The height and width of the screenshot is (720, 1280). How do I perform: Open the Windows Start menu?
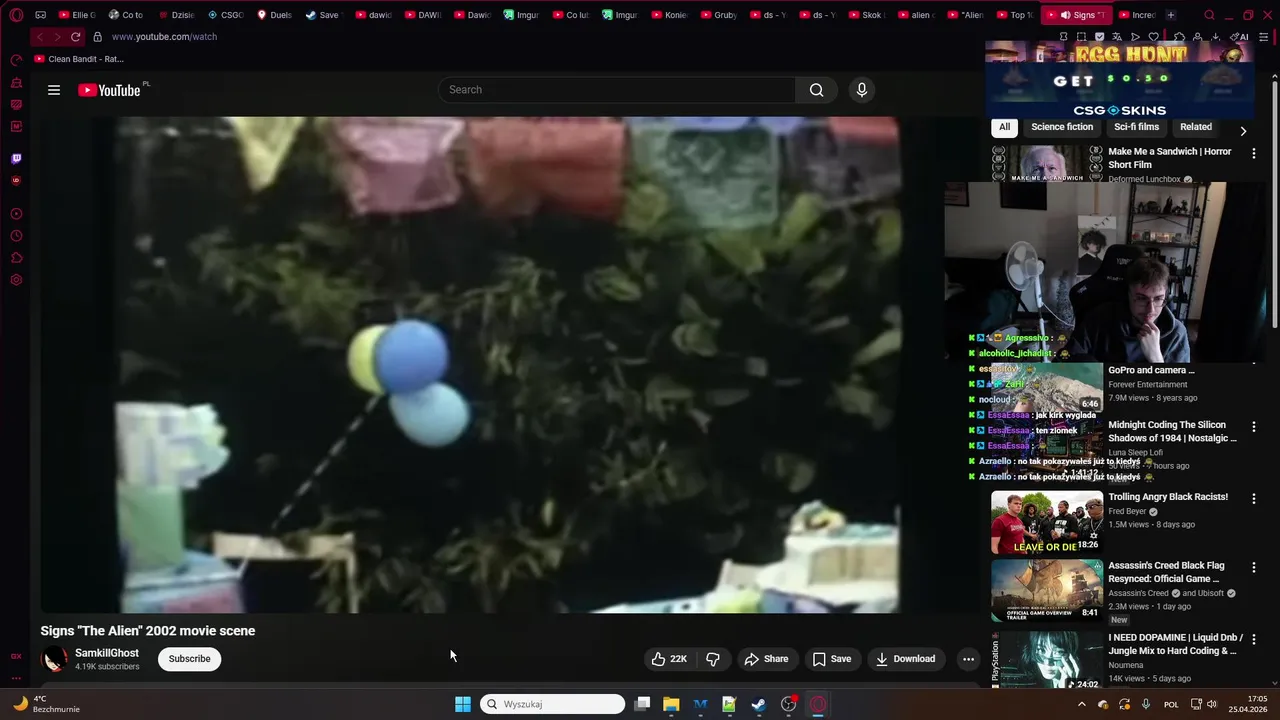[x=463, y=704]
